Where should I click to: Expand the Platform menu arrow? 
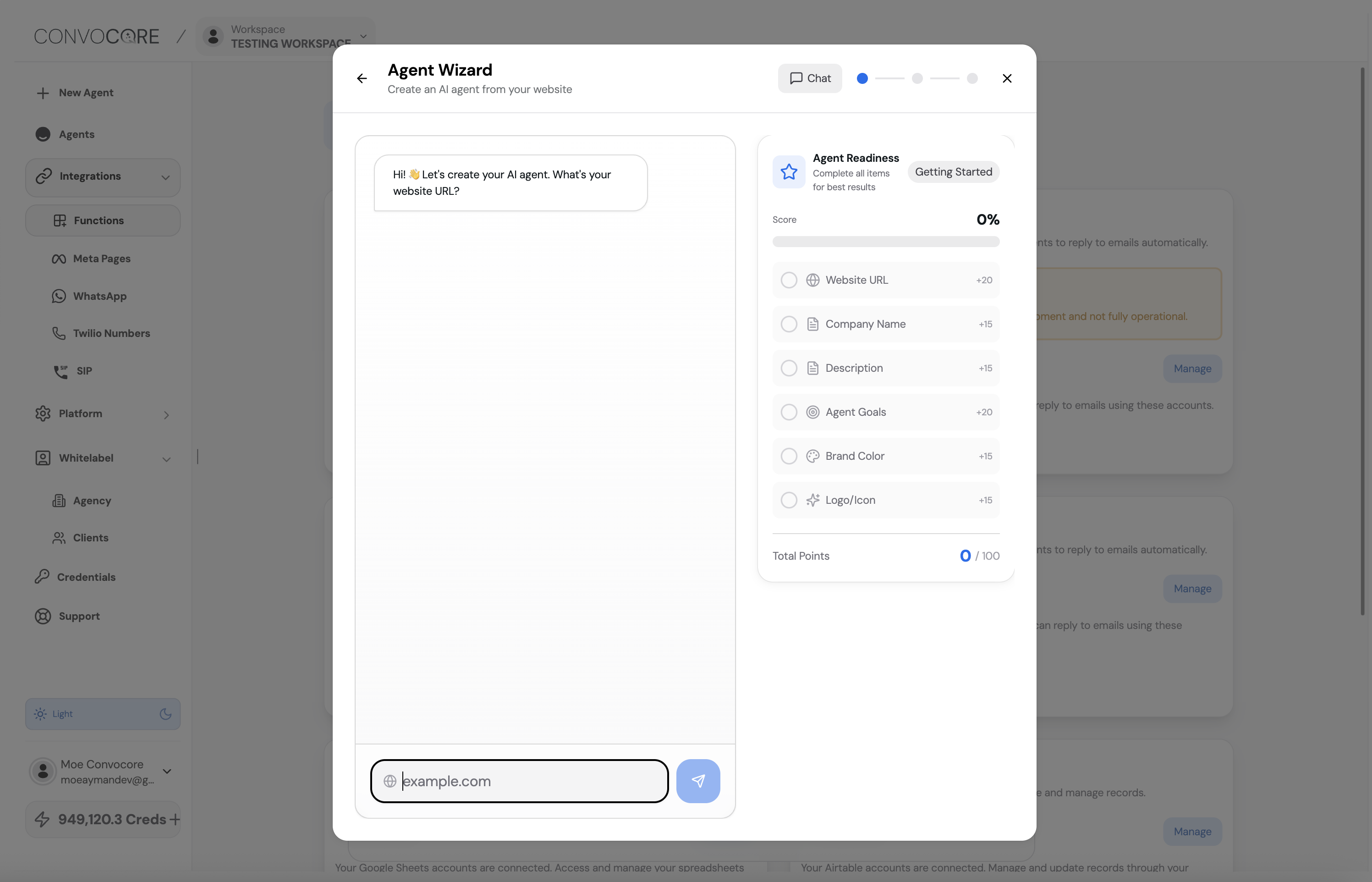click(x=166, y=415)
